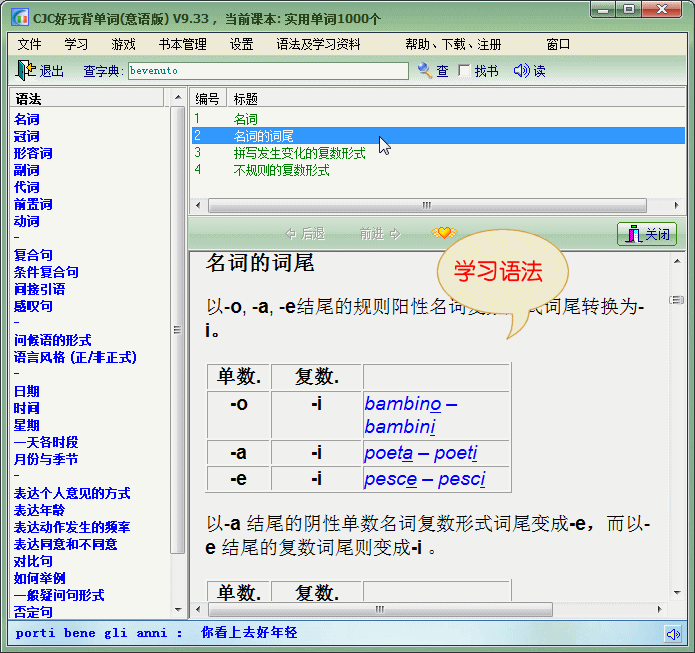Select 形容词 in the grammar list
This screenshot has height=653, width=695.
pyautogui.click(x=33, y=153)
